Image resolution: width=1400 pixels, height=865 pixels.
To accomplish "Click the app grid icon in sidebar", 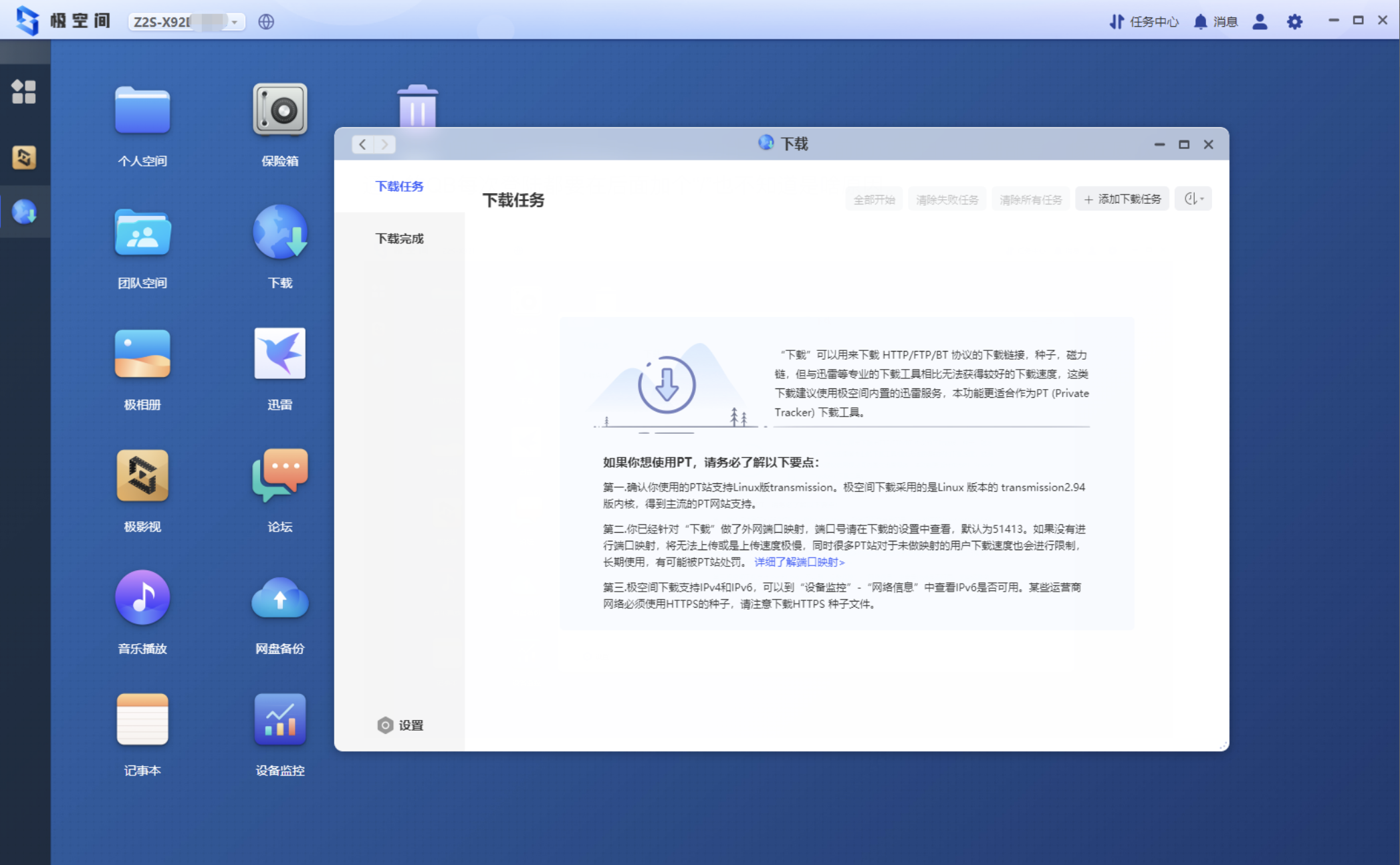I will click(24, 92).
